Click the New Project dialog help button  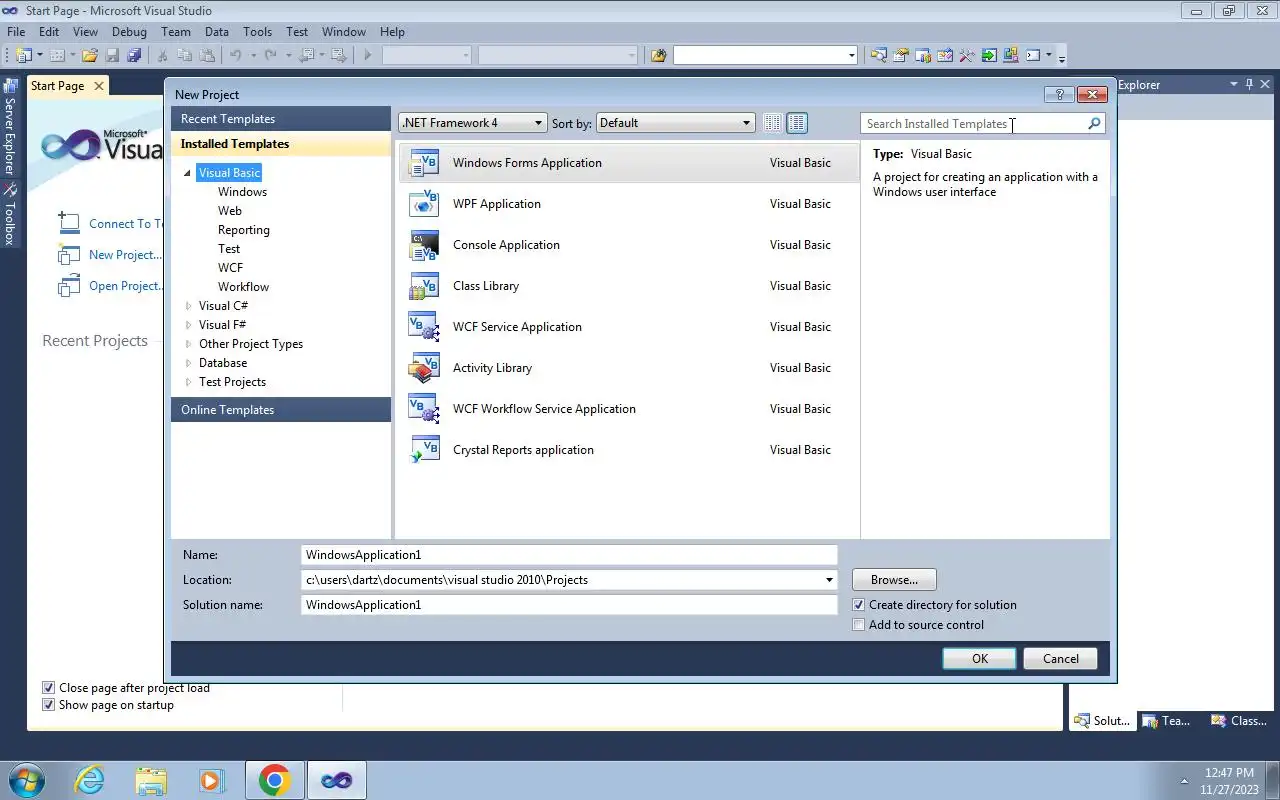(x=1059, y=94)
